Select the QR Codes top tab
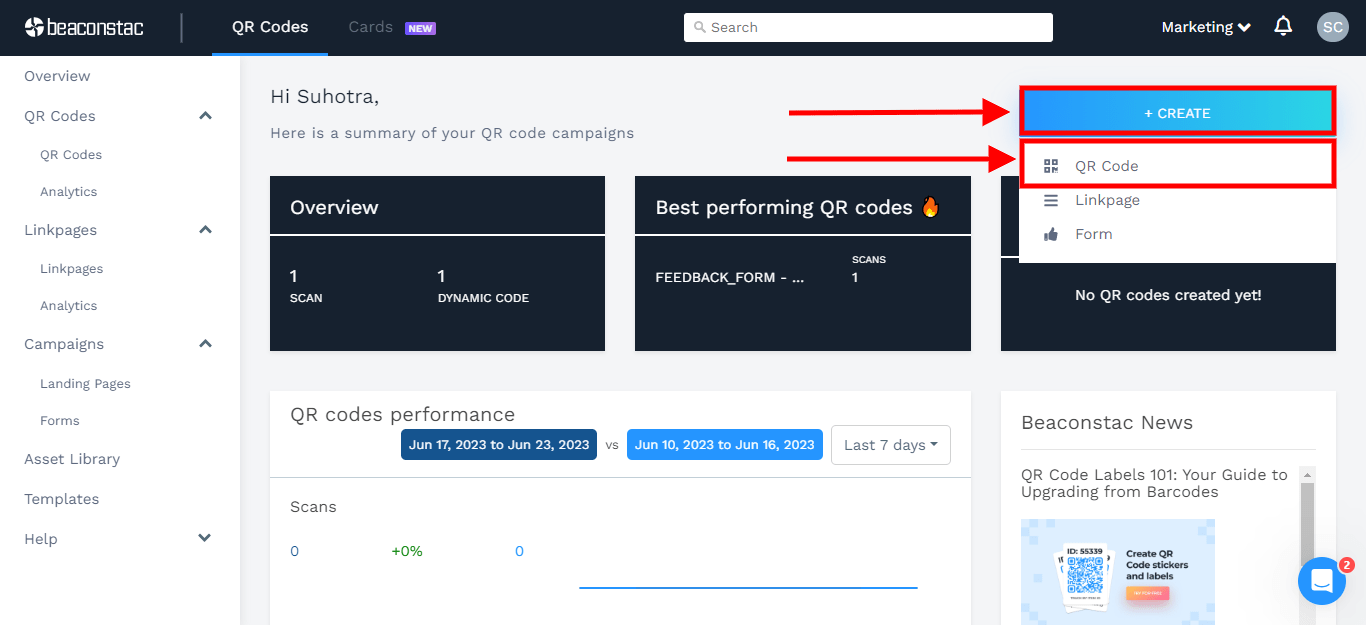The width and height of the screenshot is (1366, 625). 270,27
